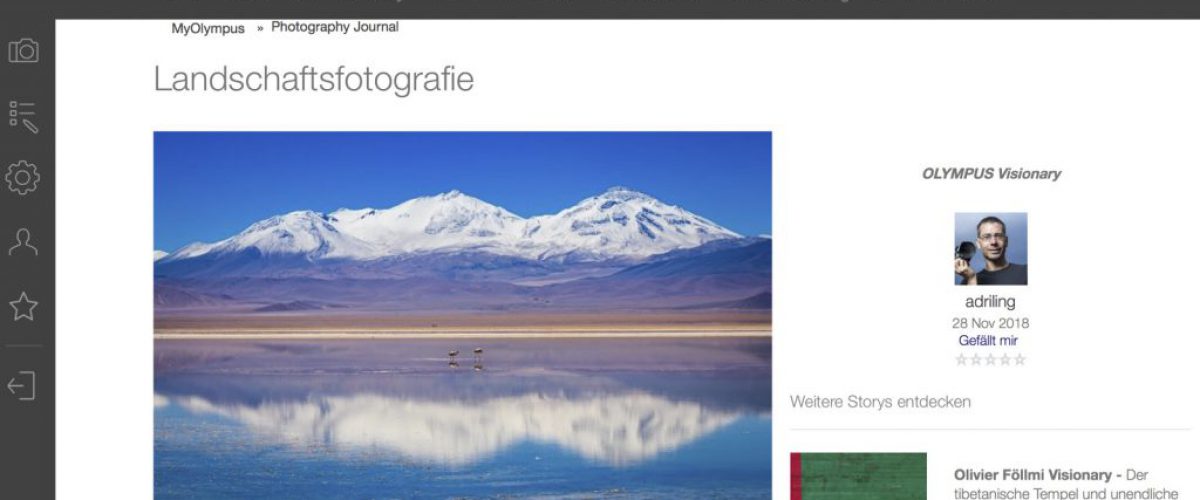Select the Weitere Storys entdecken heading
Screen dimensions: 1200x500
[x=880, y=402]
